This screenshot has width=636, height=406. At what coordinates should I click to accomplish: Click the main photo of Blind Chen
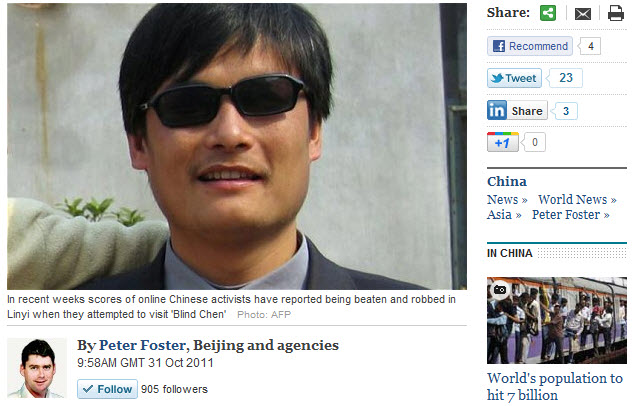click(237, 146)
